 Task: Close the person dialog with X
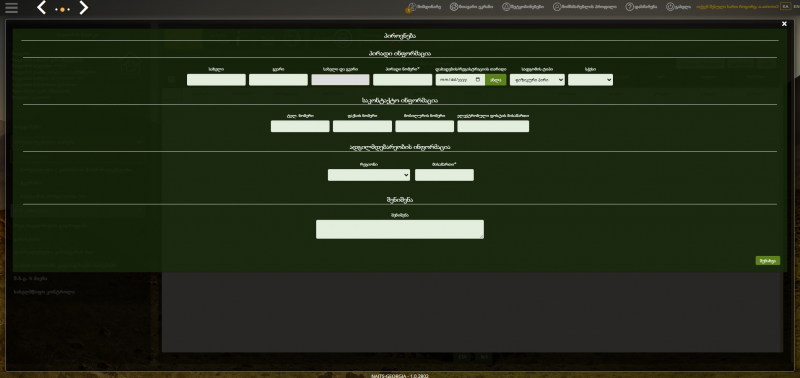(784, 24)
